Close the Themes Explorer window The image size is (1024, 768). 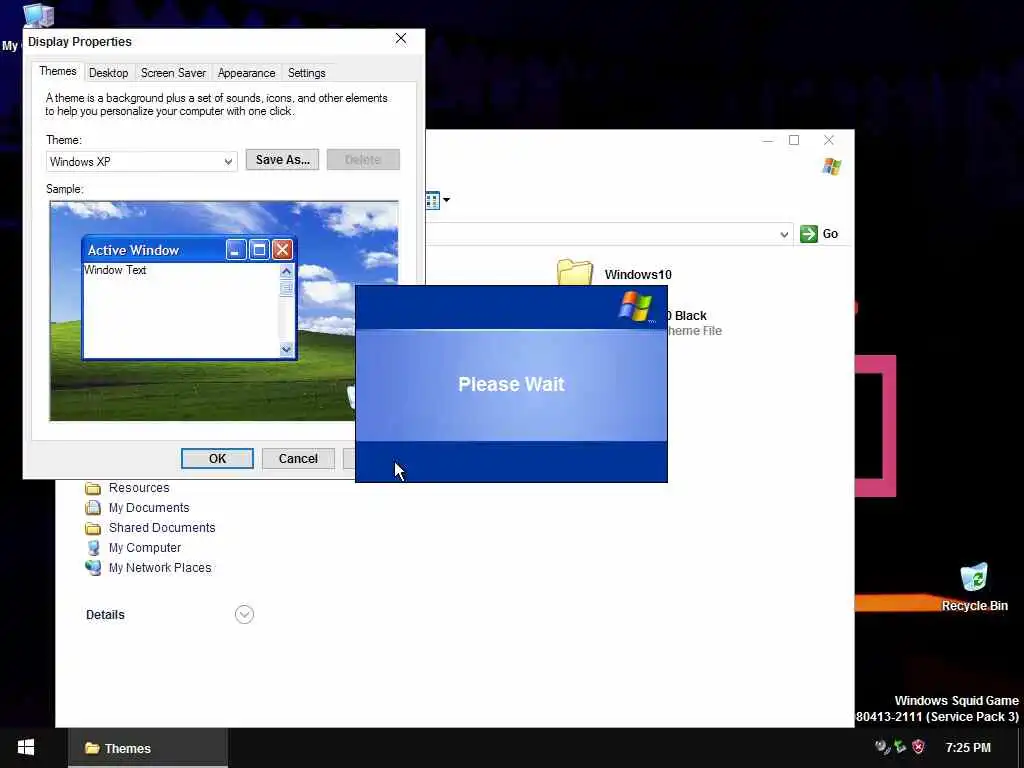829,140
